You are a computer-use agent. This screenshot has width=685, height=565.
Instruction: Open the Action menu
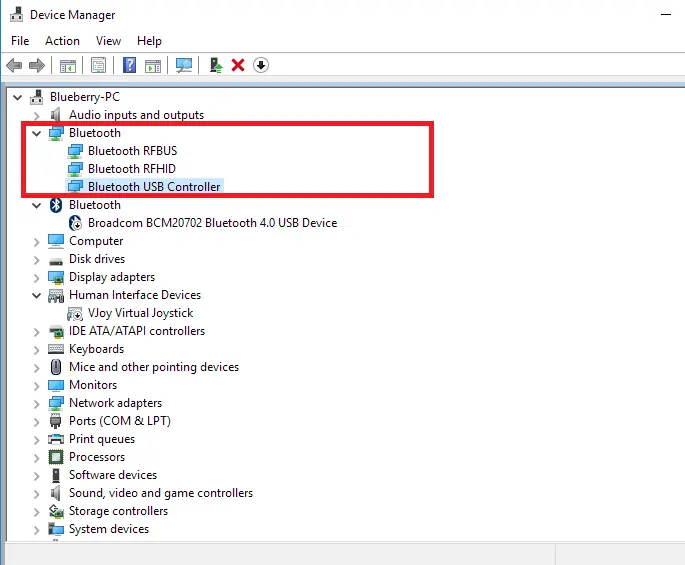pos(62,41)
